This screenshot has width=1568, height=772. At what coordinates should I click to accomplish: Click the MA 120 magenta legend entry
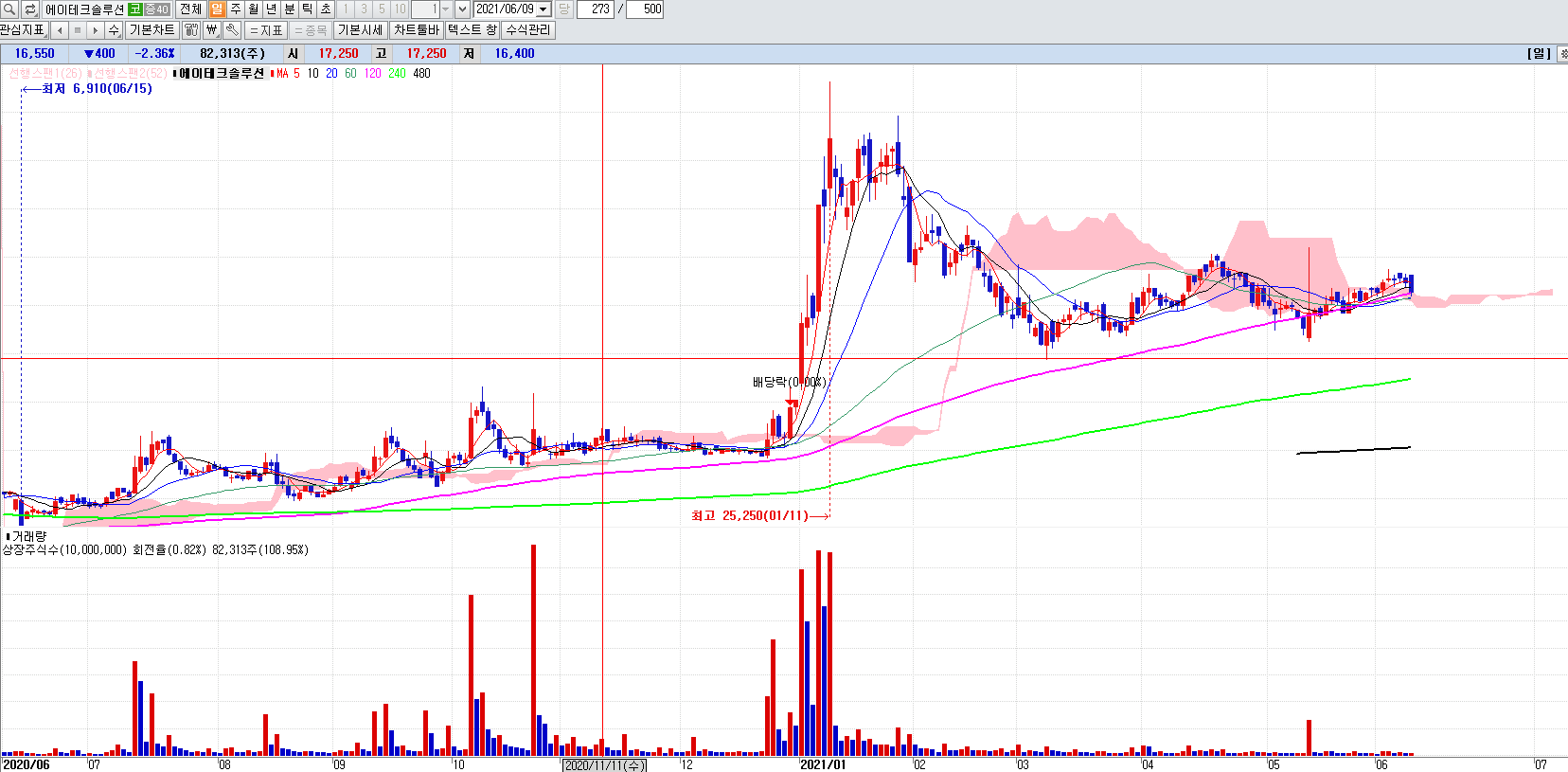click(x=372, y=73)
